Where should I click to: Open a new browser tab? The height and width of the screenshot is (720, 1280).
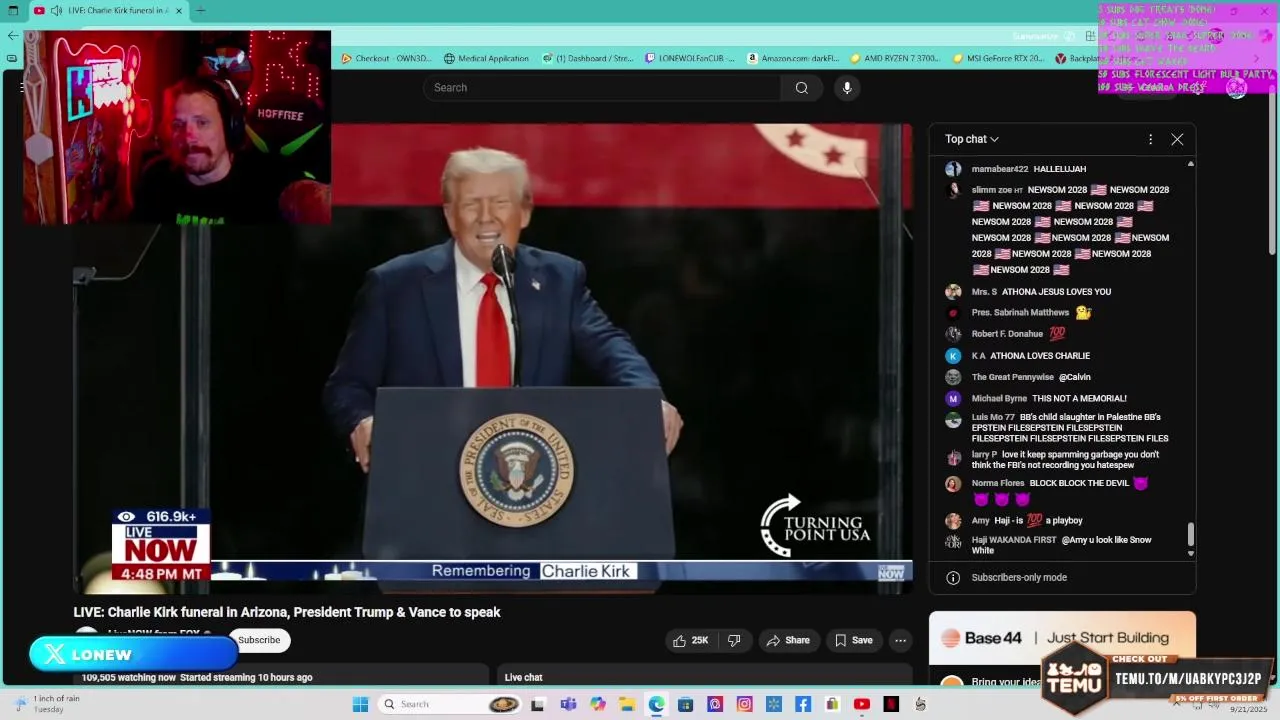pyautogui.click(x=200, y=11)
